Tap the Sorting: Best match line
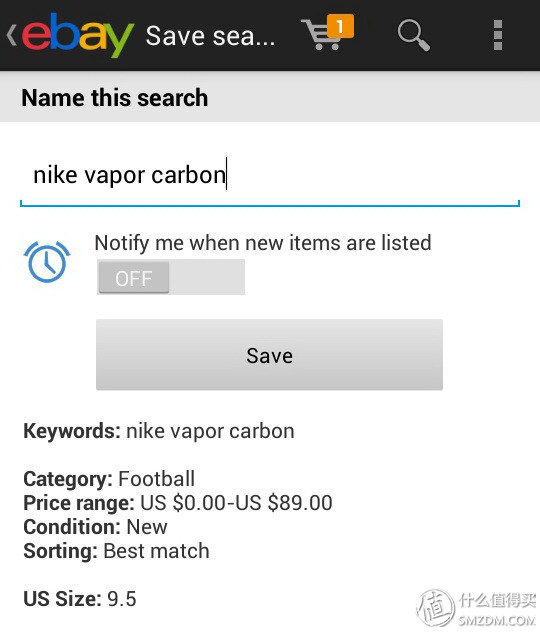The width and height of the screenshot is (540, 632). [x=116, y=551]
